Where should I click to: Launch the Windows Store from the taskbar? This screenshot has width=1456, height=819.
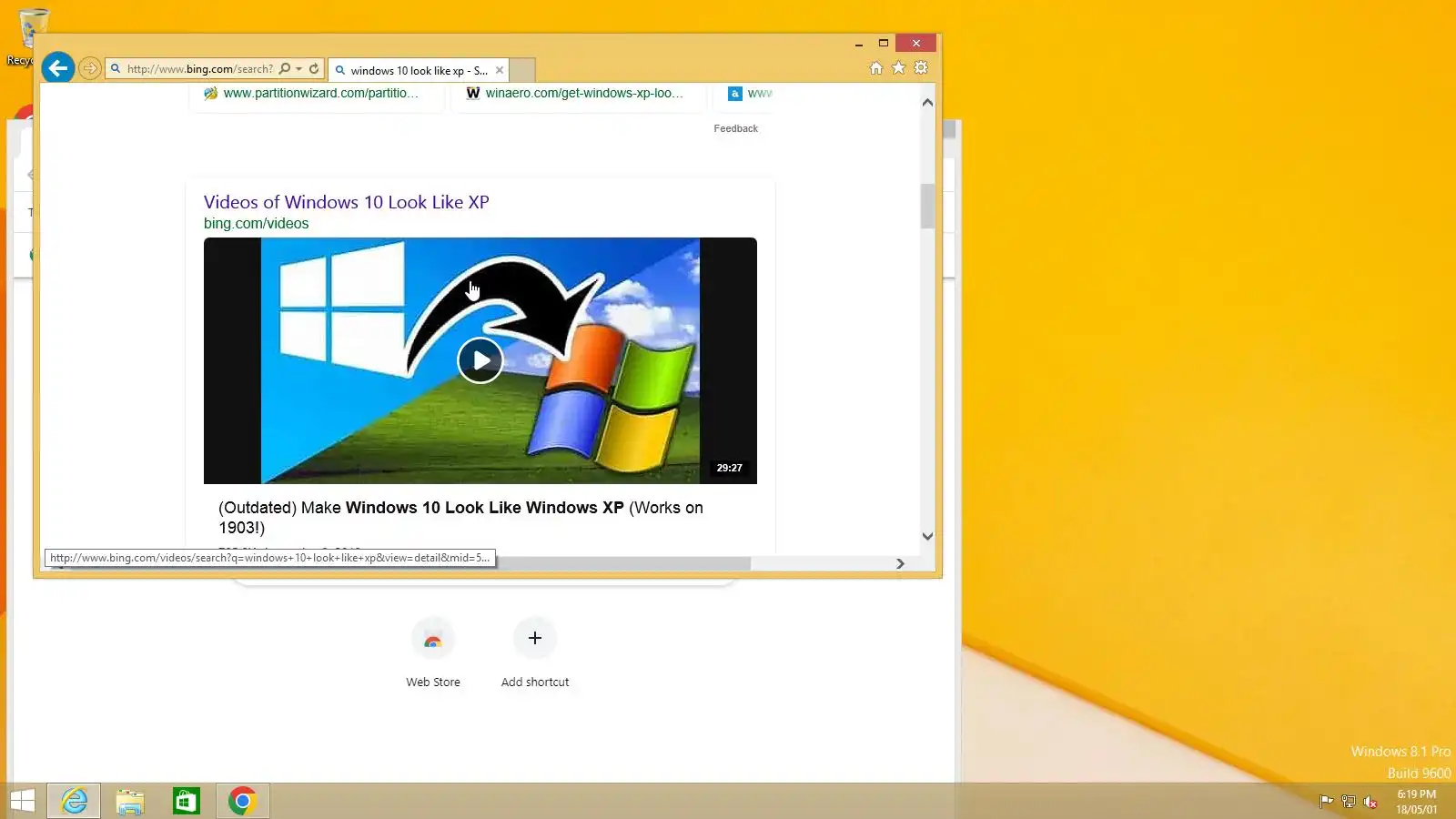[187, 801]
